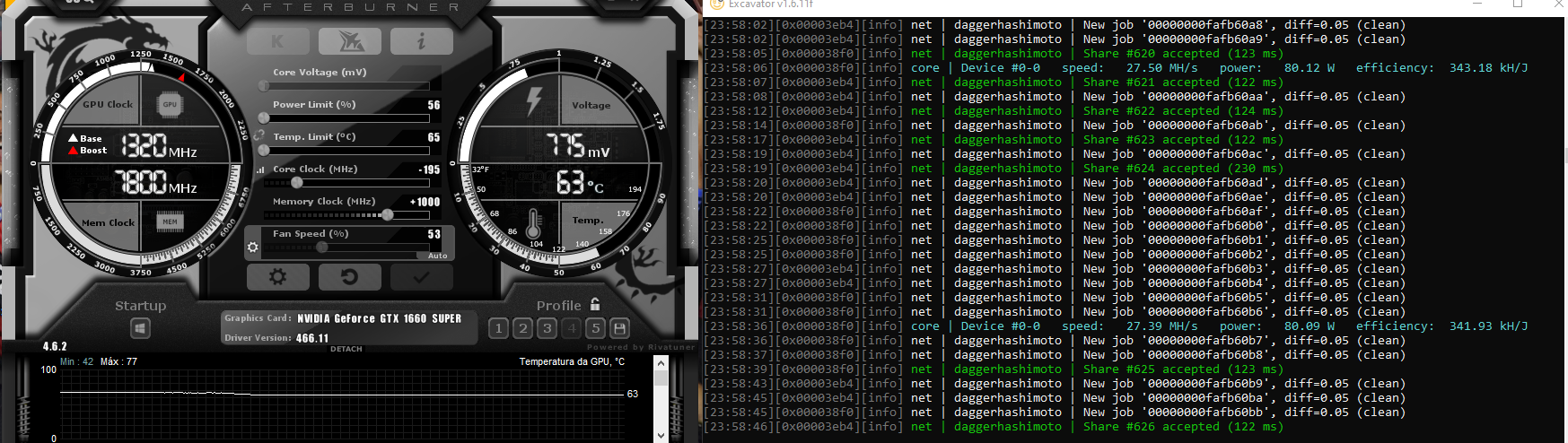Click DETACH below the graphics card info
Viewport: 1568px width, 443px height.
tap(346, 349)
